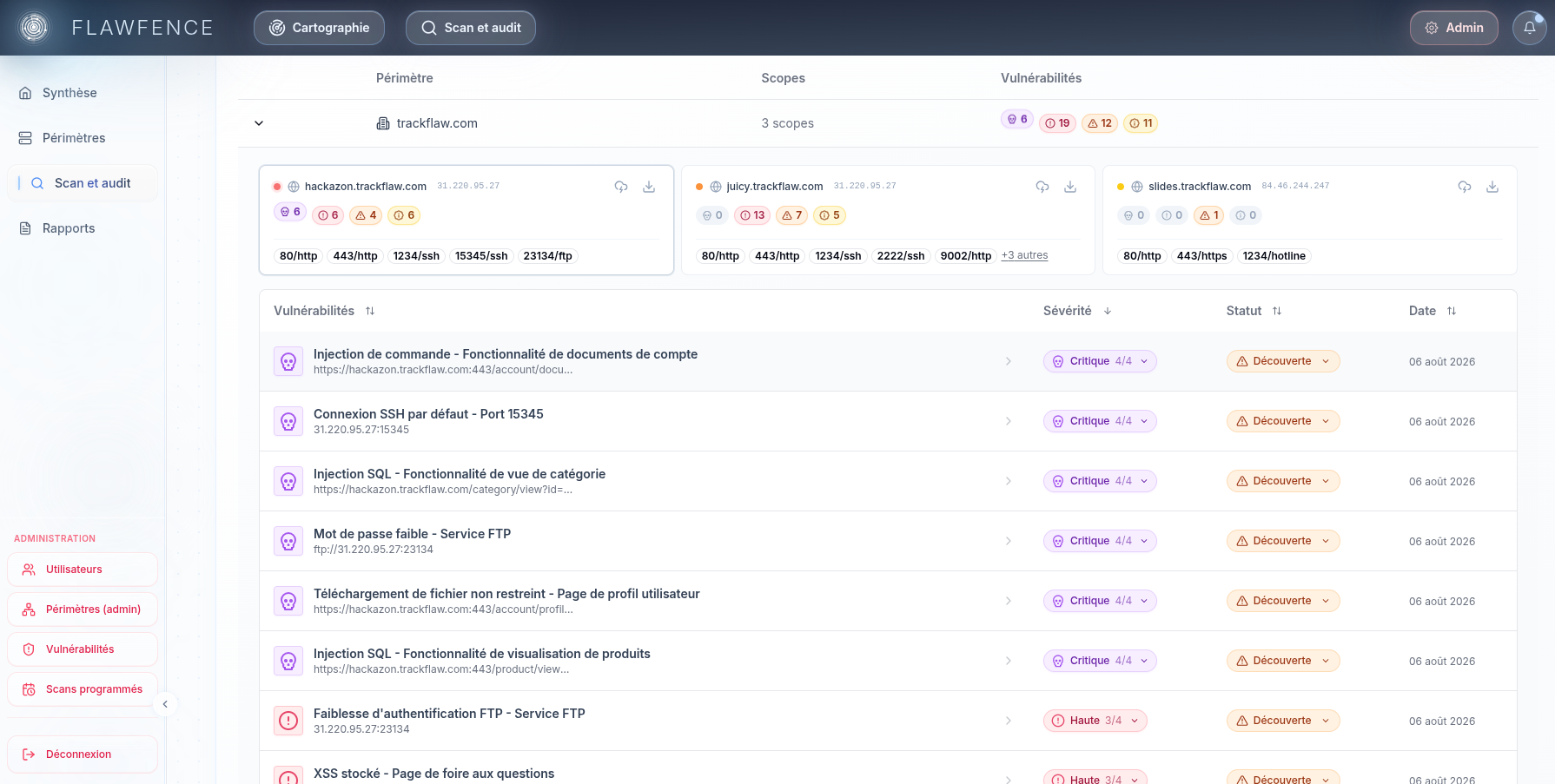Screen dimensions: 1555x784
Task: Click skull icon of Injection de commande row
Action: [288, 361]
